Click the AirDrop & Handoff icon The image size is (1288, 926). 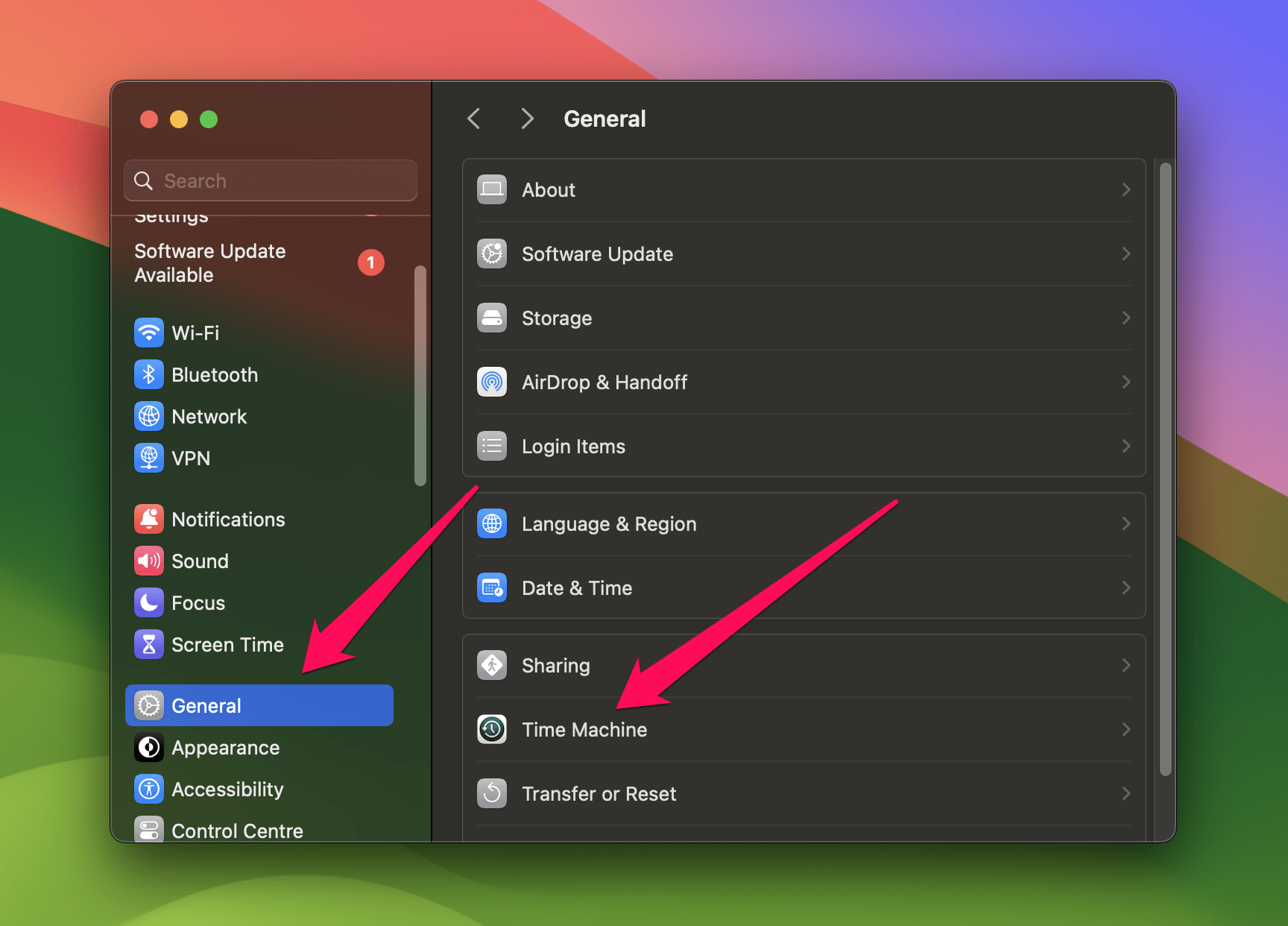(x=492, y=382)
